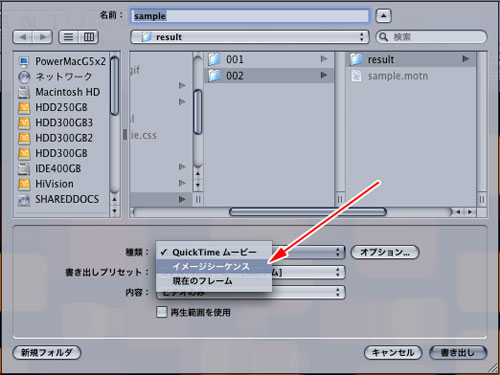Viewport: 500px width, 375px height.
Task: Expand the 002 folder arrow
Action: click(324, 75)
